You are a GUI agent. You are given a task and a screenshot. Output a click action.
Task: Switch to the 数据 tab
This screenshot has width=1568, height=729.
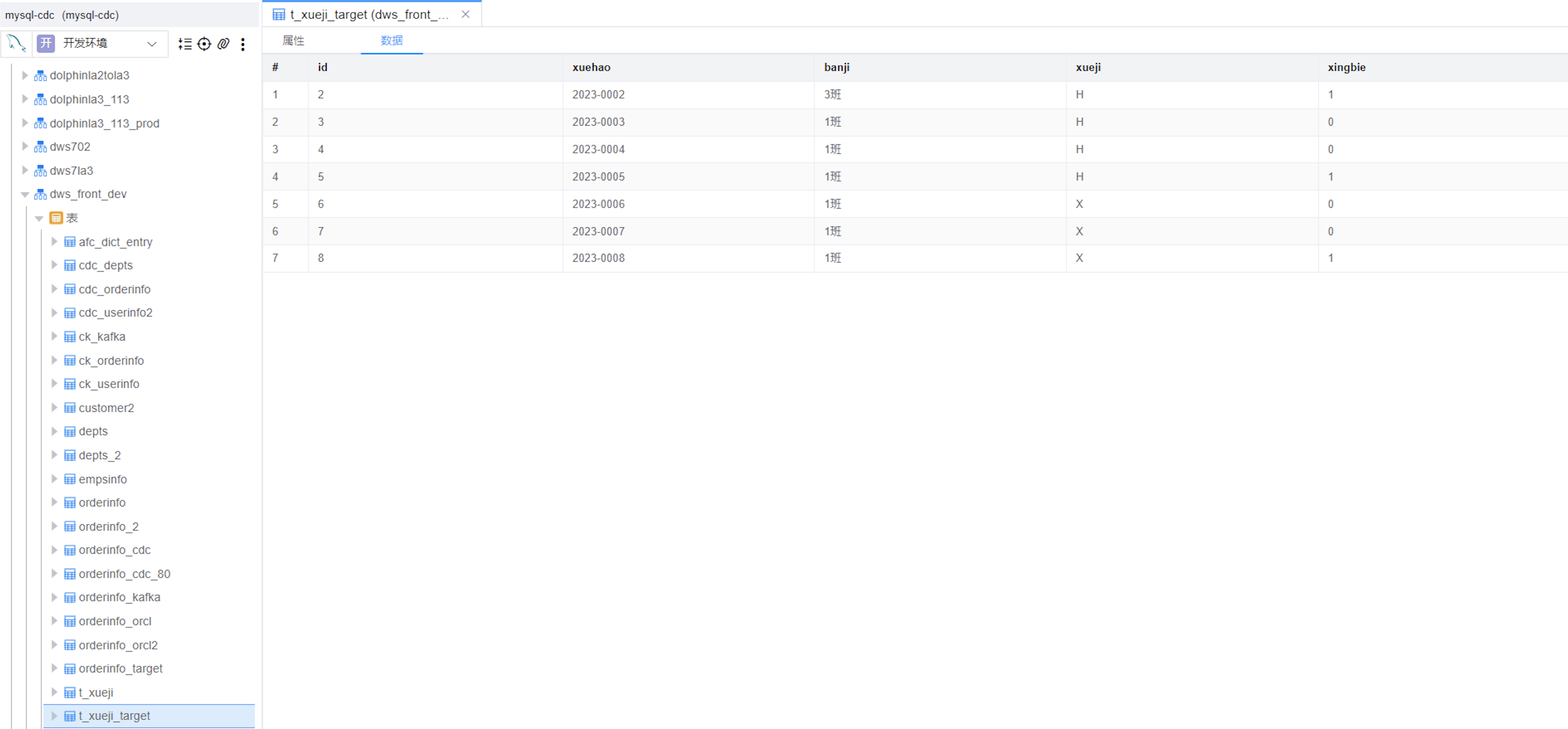click(x=391, y=41)
